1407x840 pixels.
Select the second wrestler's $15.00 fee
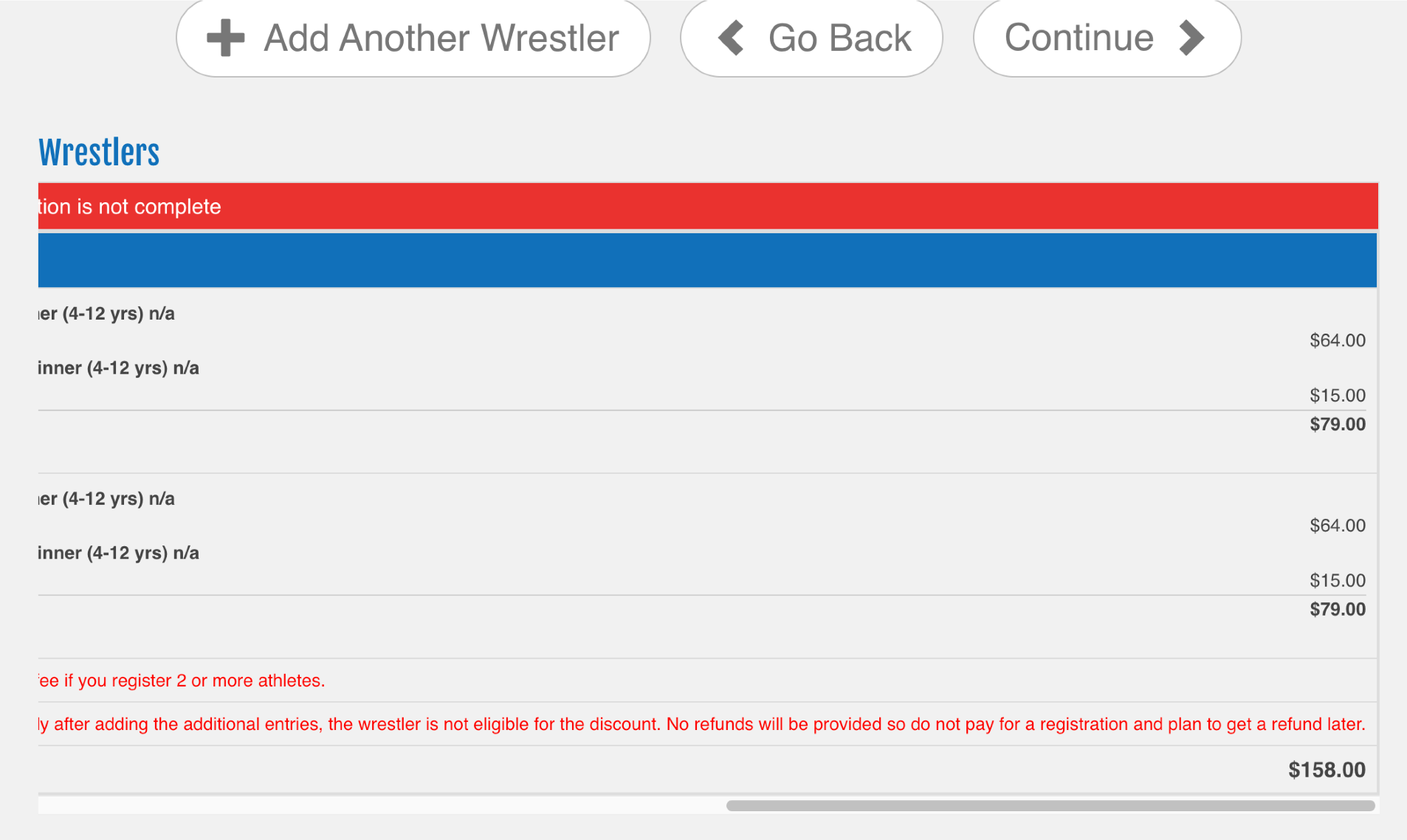click(x=1337, y=581)
